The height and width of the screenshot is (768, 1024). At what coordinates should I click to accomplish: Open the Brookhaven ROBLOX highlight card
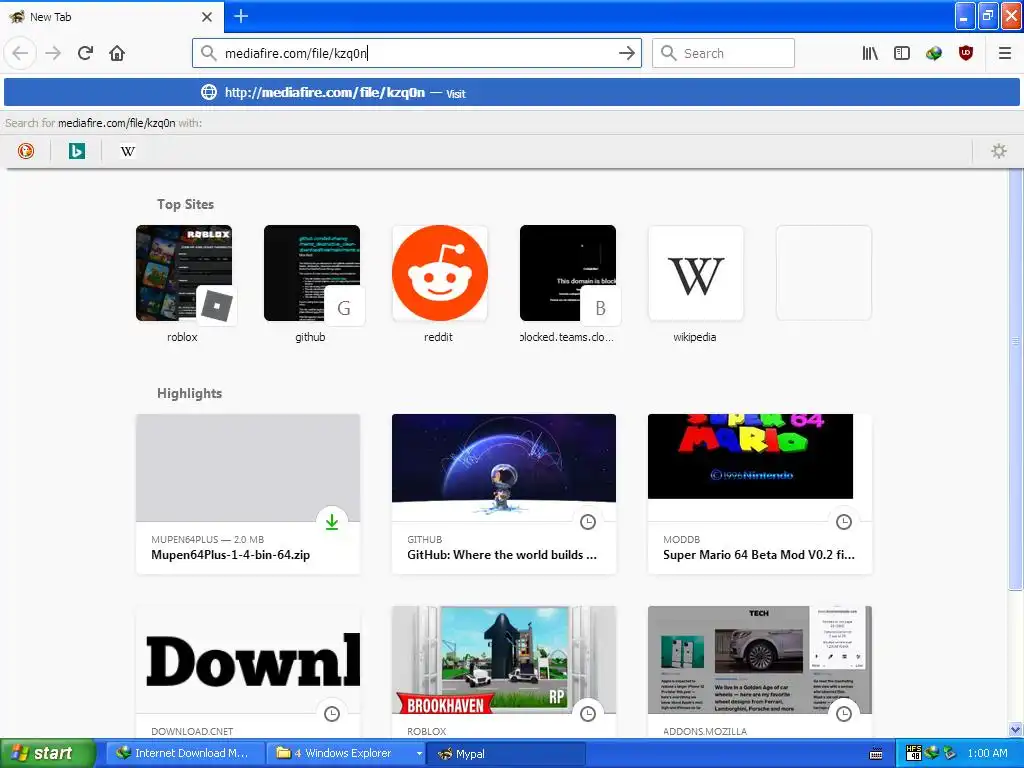504,672
